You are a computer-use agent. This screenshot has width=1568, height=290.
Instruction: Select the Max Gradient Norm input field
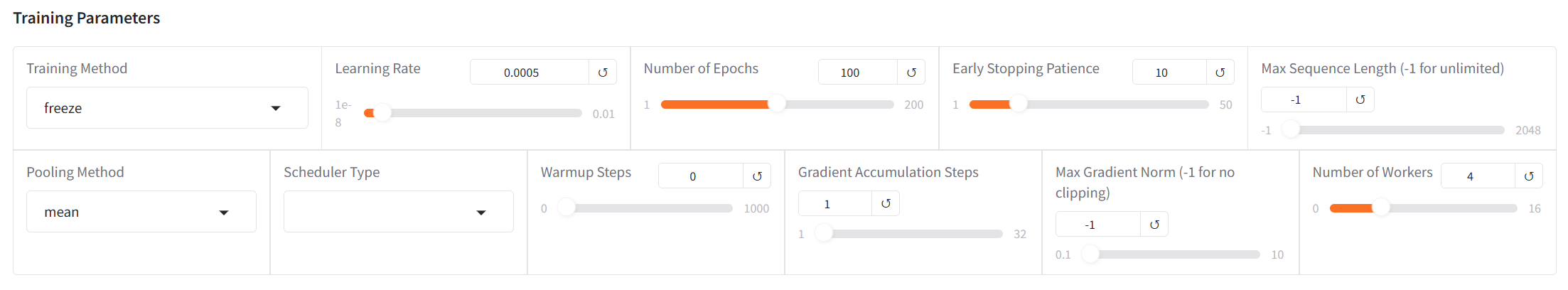click(x=1098, y=225)
